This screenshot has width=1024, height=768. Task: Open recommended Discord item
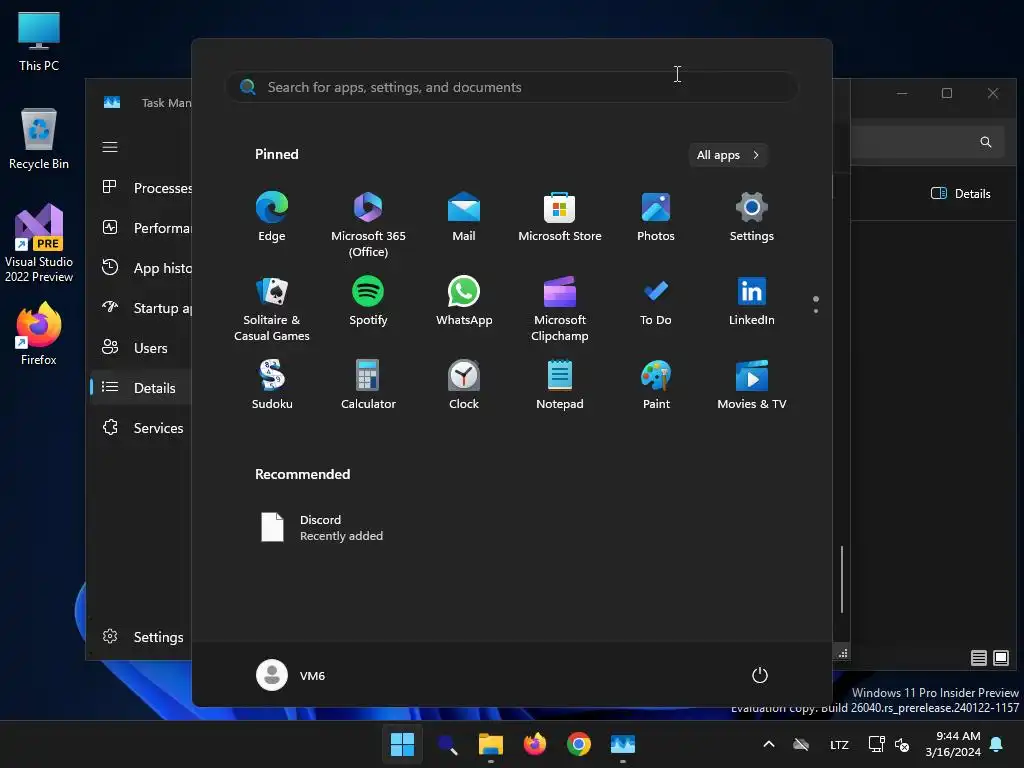coord(323,527)
